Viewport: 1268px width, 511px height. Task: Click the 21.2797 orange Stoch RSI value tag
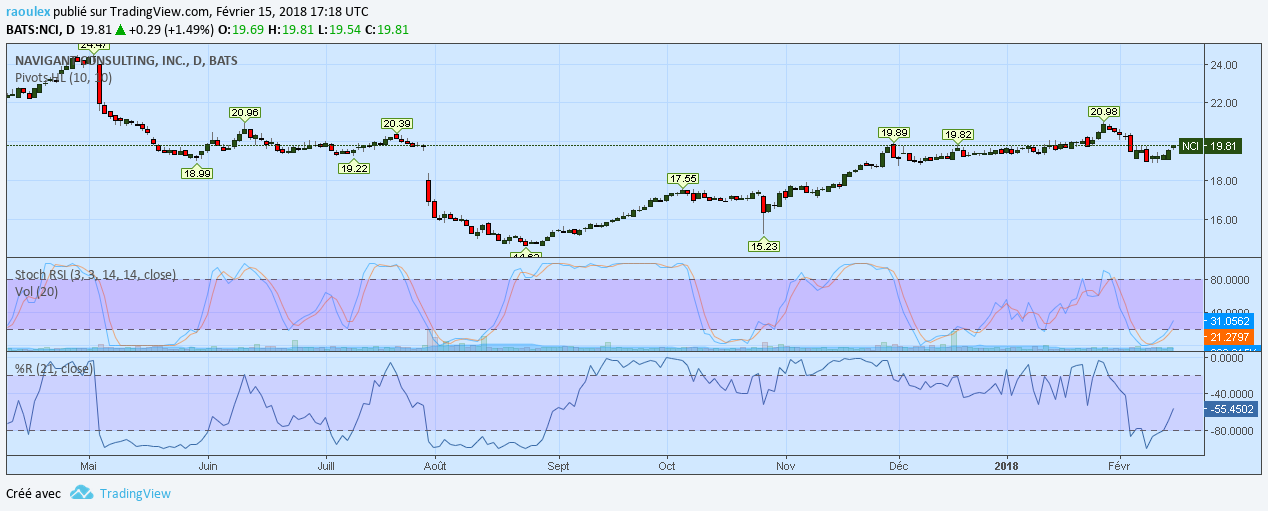(x=1230, y=338)
